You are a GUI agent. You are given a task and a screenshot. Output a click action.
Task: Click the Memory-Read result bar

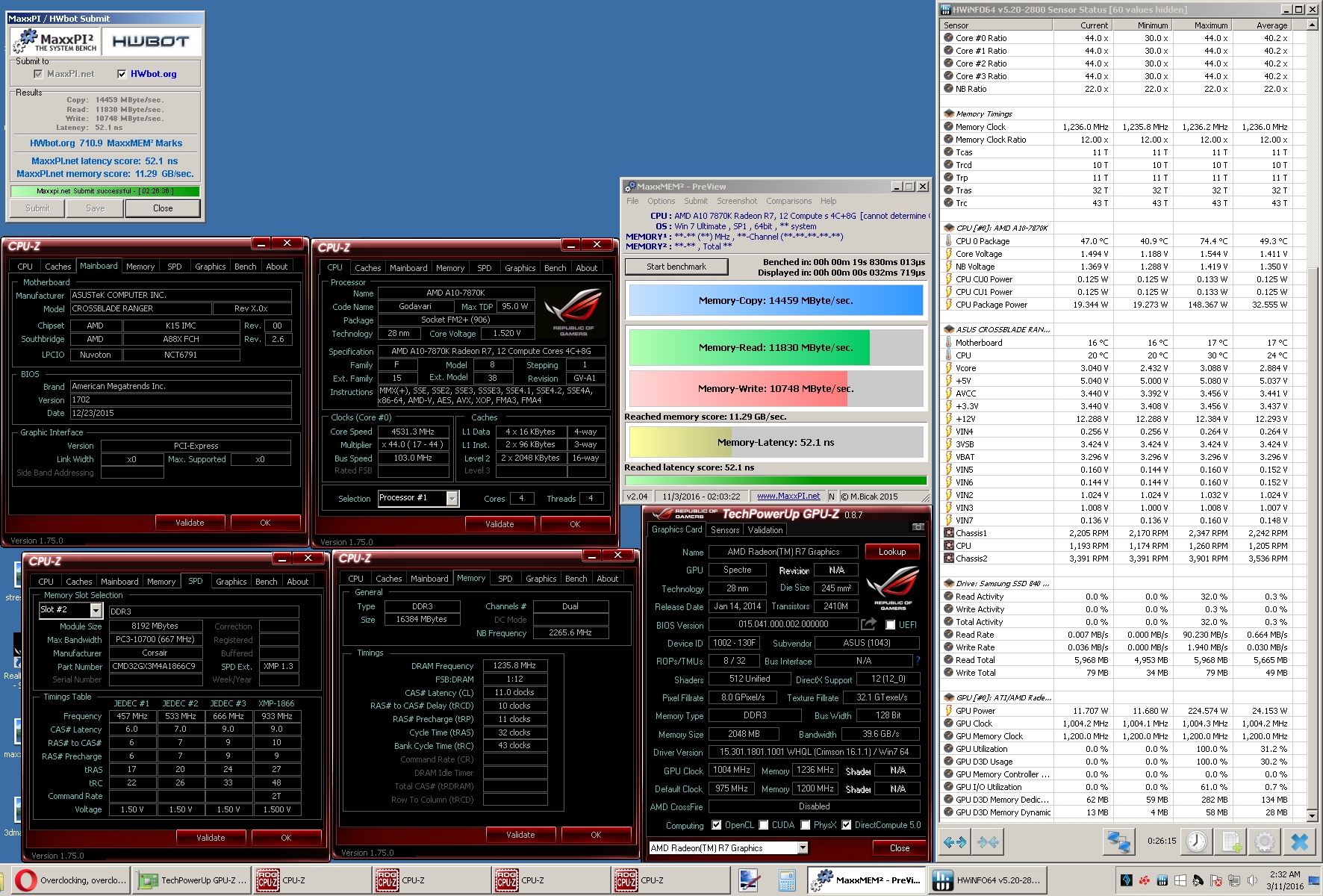click(776, 347)
